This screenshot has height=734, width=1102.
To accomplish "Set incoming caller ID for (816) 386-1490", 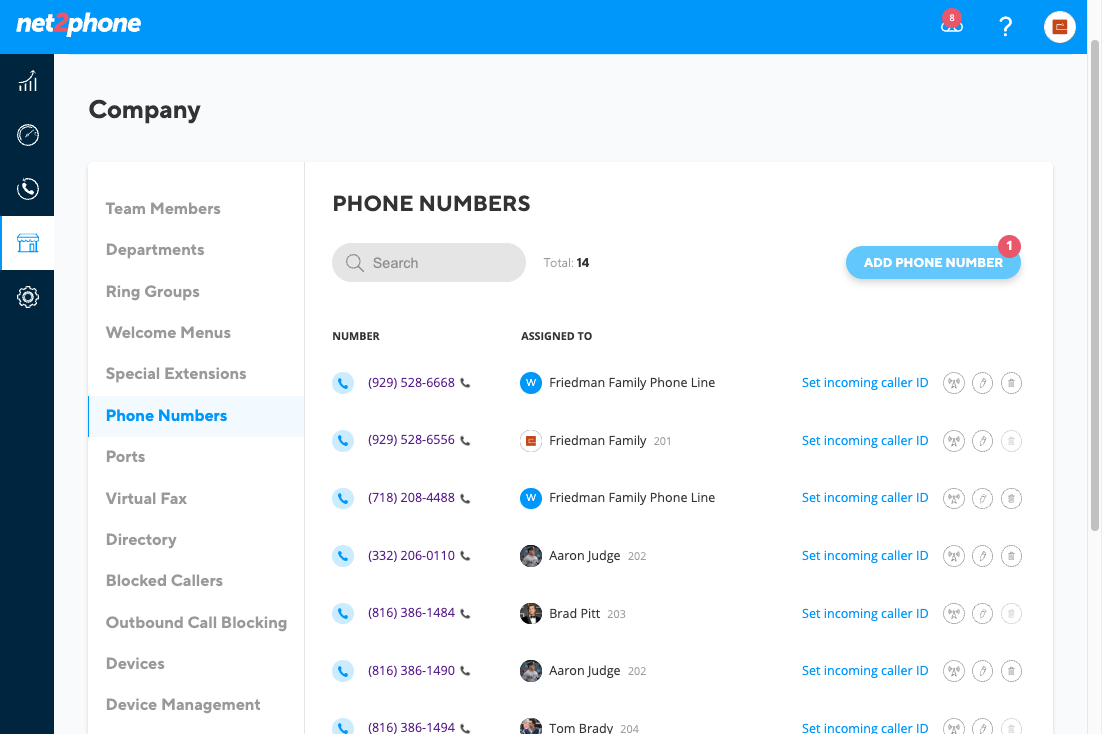I will click(864, 671).
